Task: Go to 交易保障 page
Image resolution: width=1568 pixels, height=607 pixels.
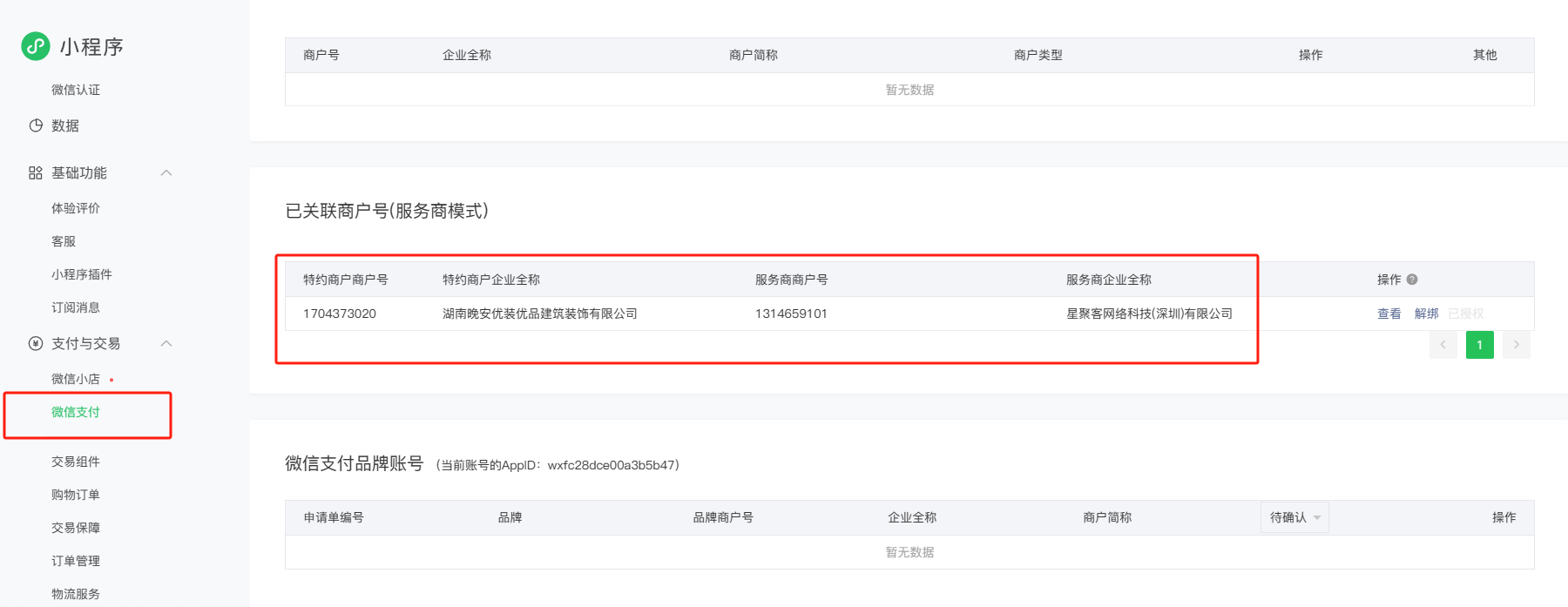Action: (76, 528)
